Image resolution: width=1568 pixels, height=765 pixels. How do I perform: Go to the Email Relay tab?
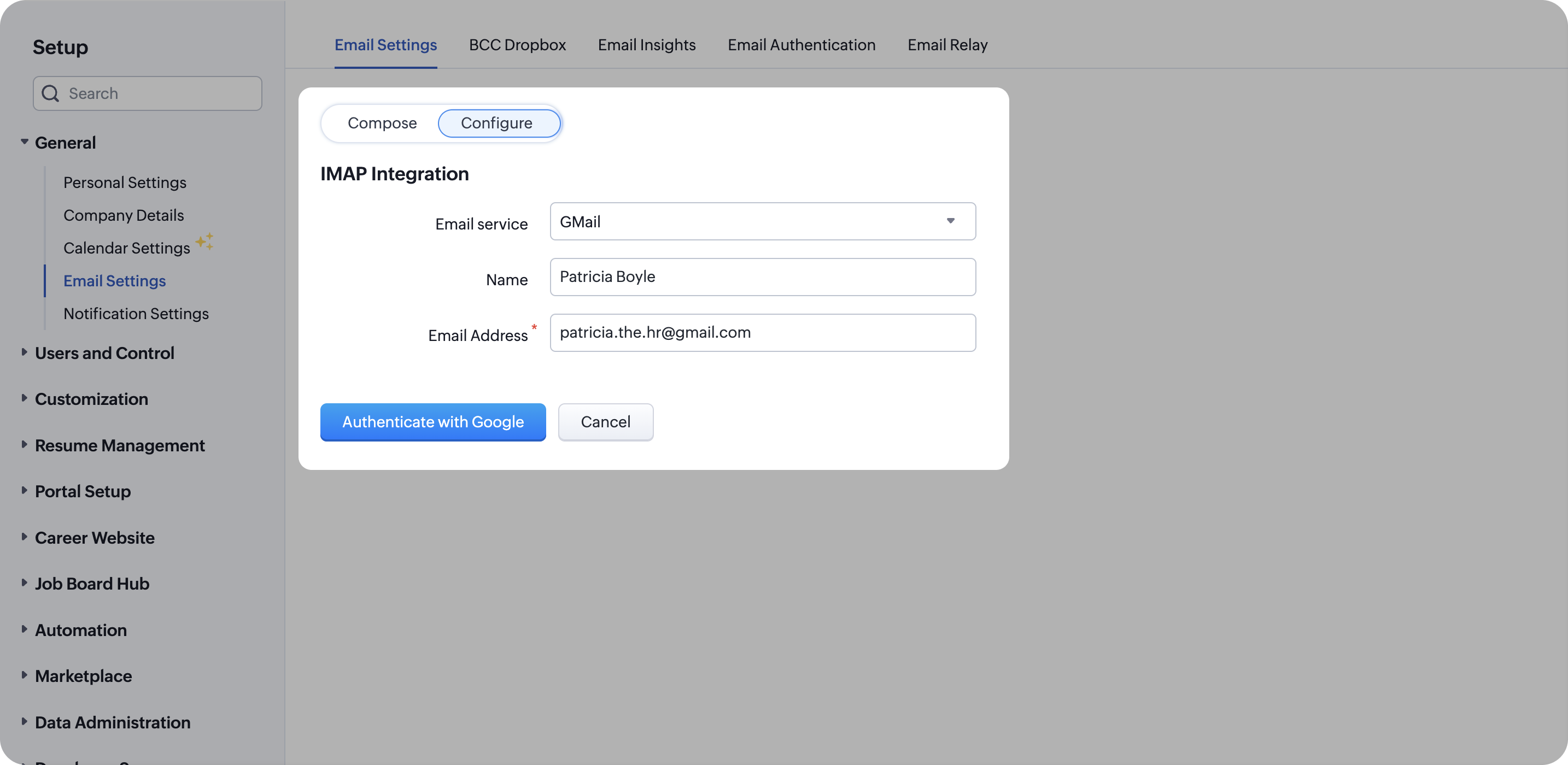coord(947,45)
